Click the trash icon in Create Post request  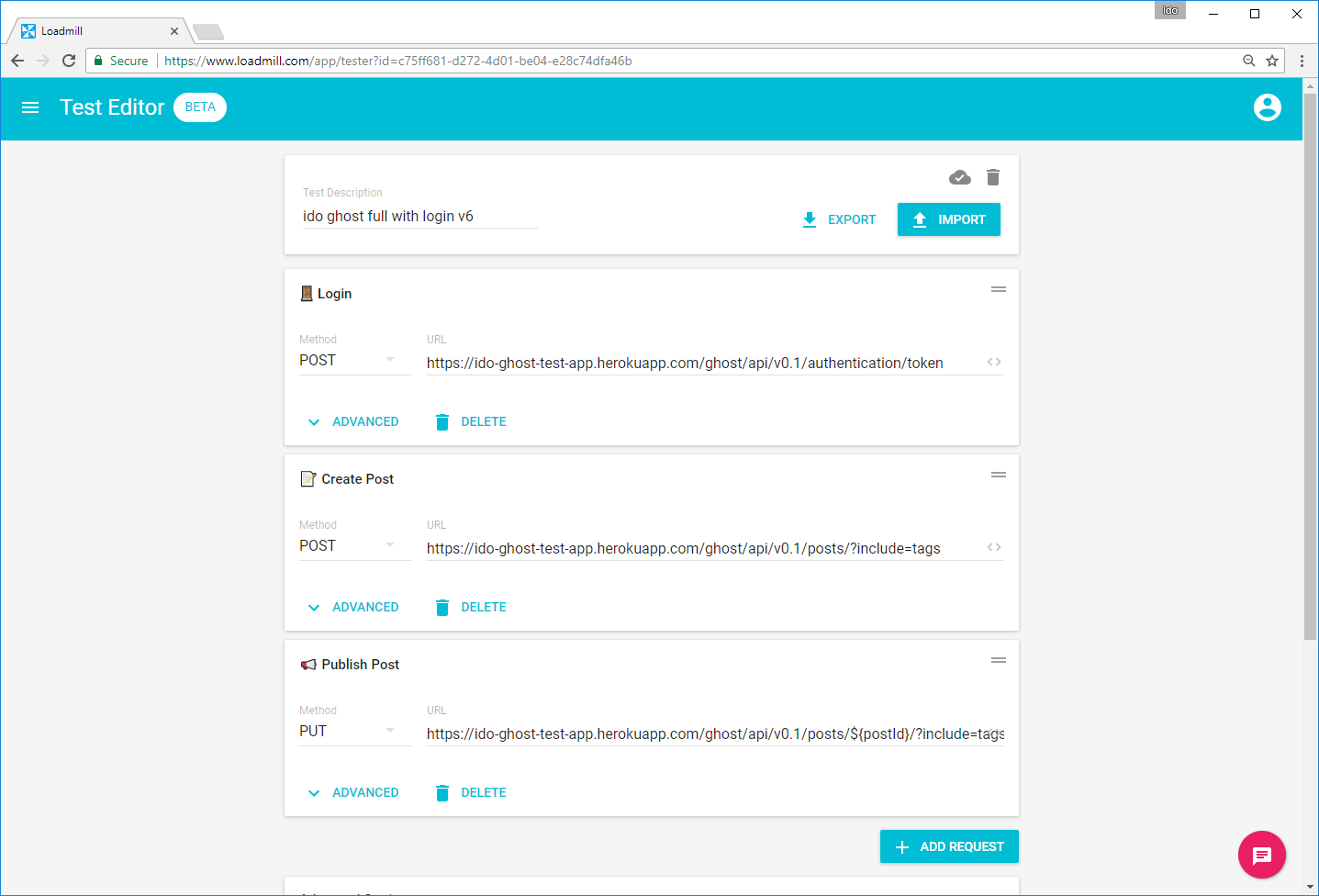tap(442, 608)
